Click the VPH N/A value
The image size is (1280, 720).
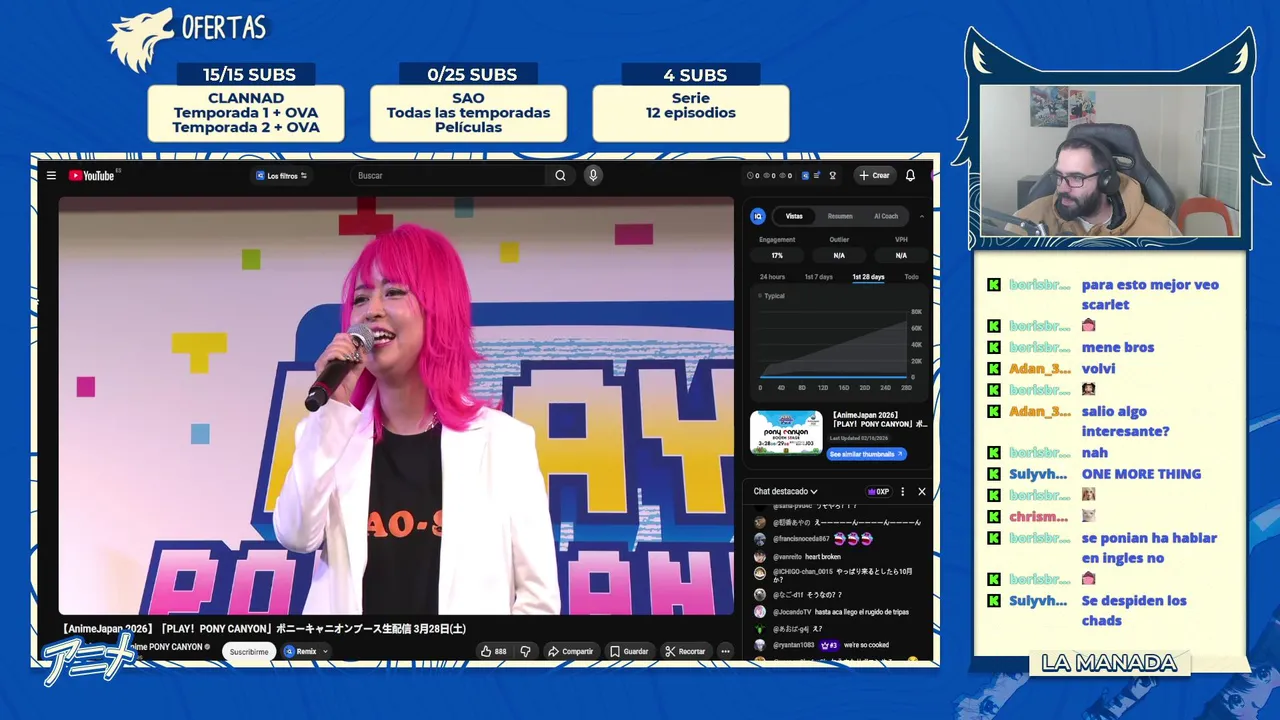point(901,255)
